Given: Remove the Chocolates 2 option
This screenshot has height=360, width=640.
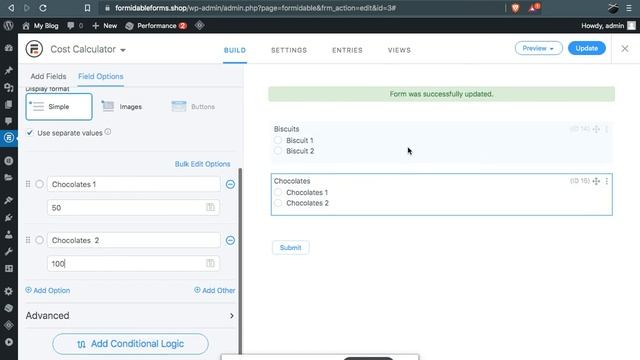Looking at the screenshot, I should [x=230, y=240].
